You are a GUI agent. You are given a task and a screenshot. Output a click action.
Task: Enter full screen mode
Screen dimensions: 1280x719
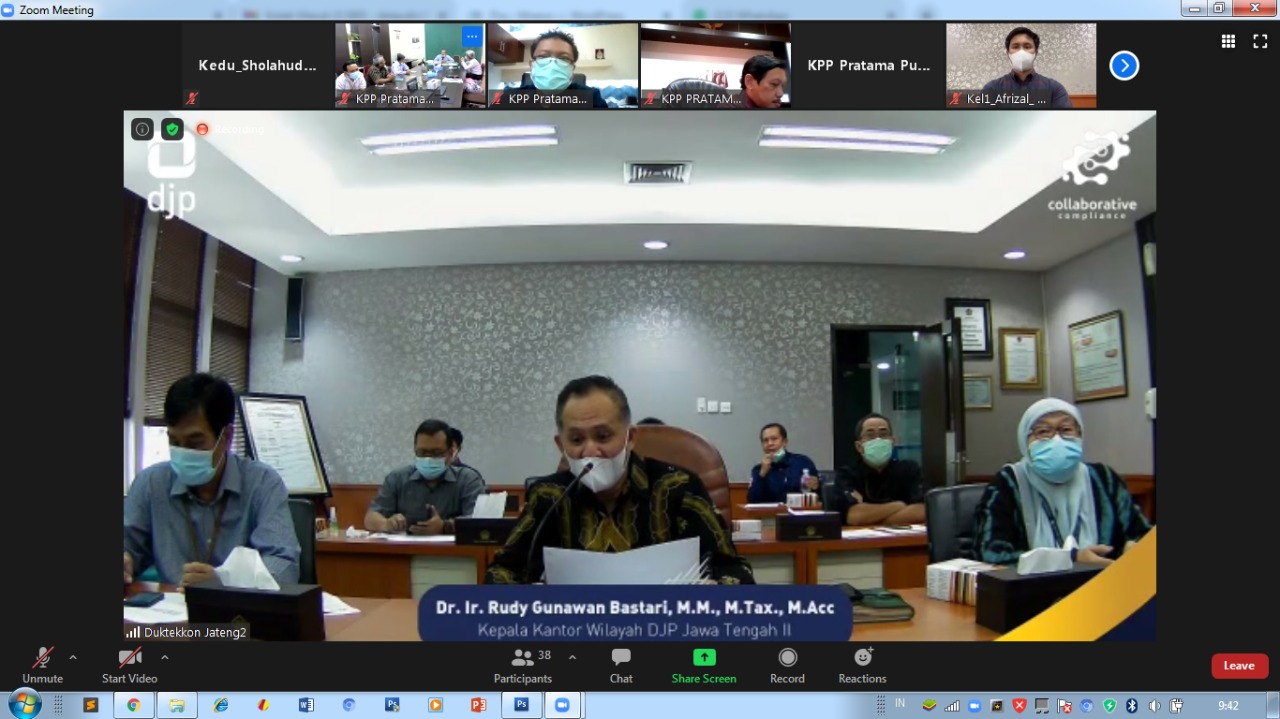(x=1260, y=41)
